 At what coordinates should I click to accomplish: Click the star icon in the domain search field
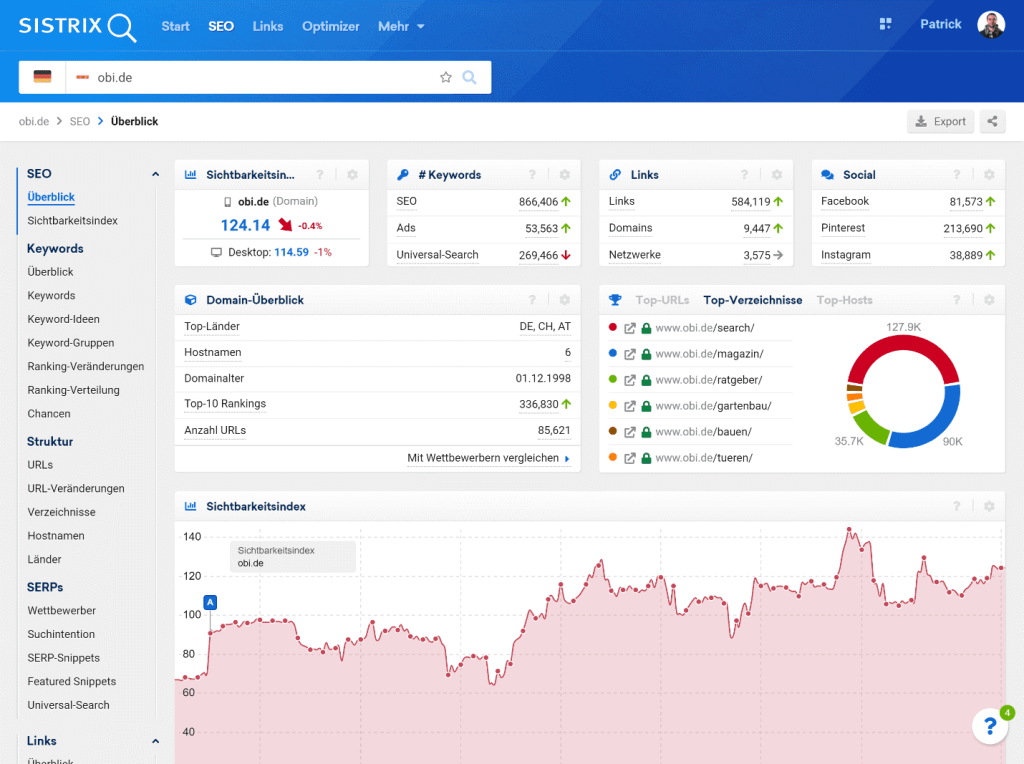click(x=445, y=76)
